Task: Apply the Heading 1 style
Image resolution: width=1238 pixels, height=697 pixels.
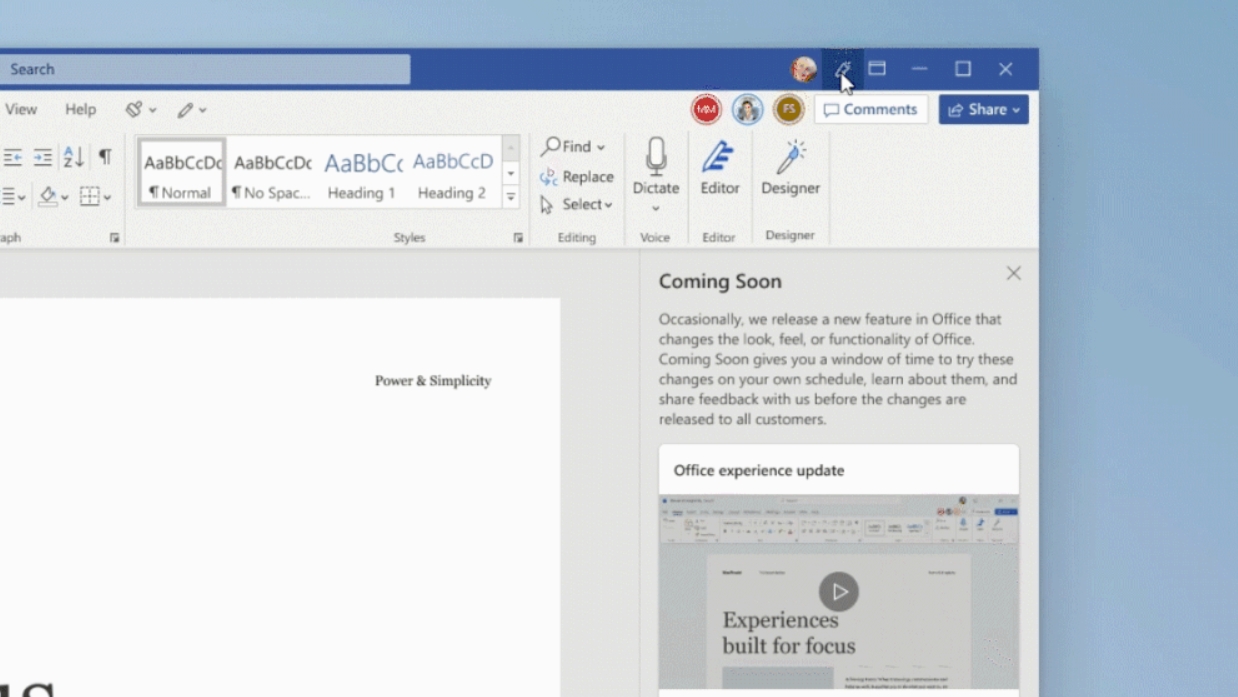Action: click(x=361, y=173)
